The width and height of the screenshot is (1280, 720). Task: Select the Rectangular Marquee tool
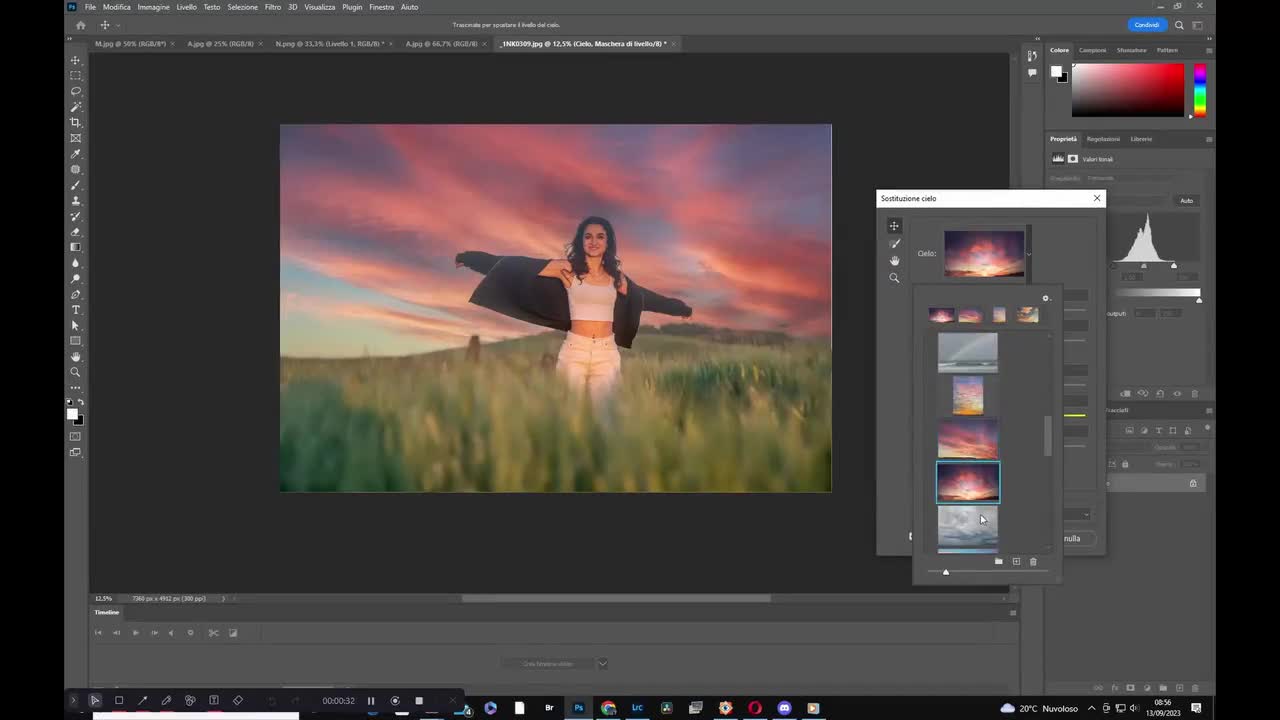75,76
